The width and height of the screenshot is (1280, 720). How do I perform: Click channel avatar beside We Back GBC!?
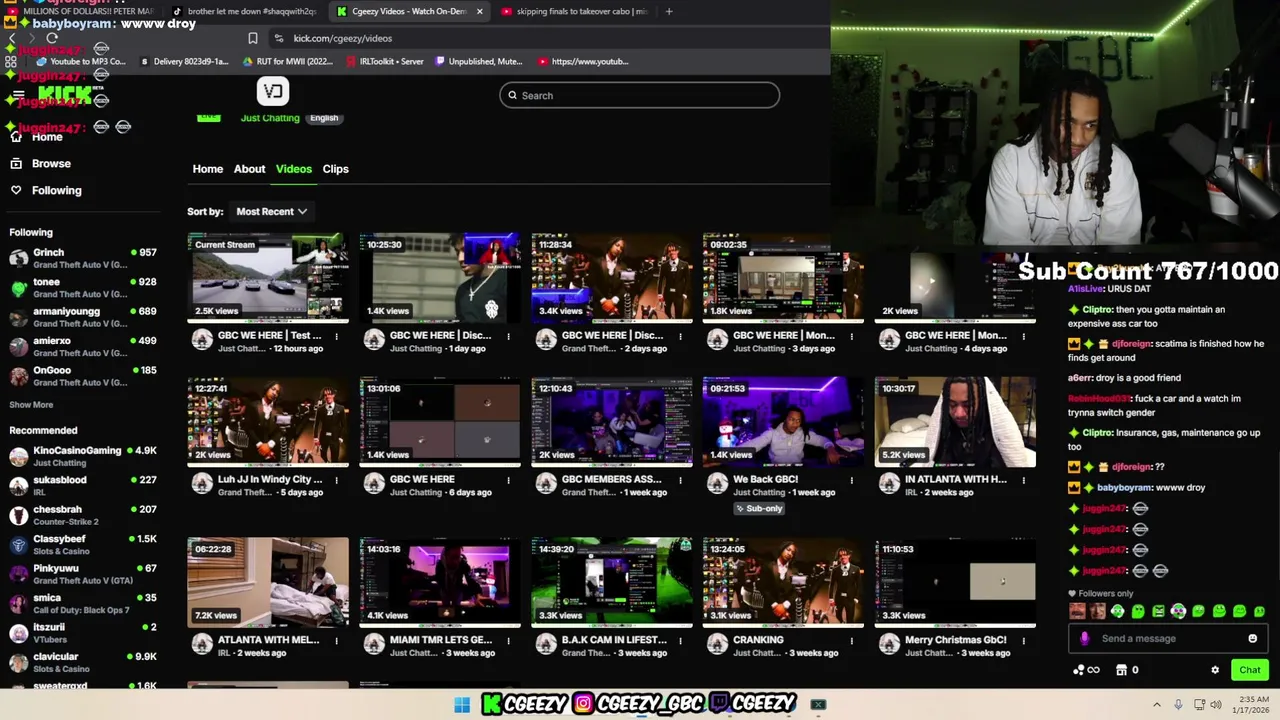(717, 484)
